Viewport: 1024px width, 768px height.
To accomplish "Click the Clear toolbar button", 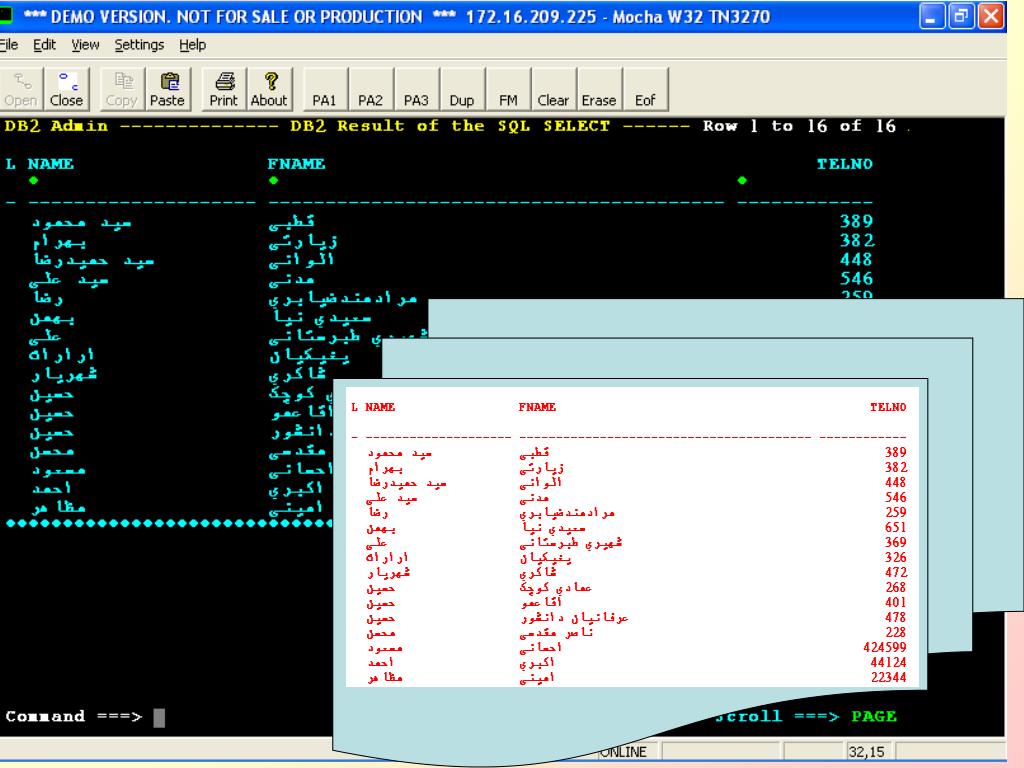I will 553,89.
